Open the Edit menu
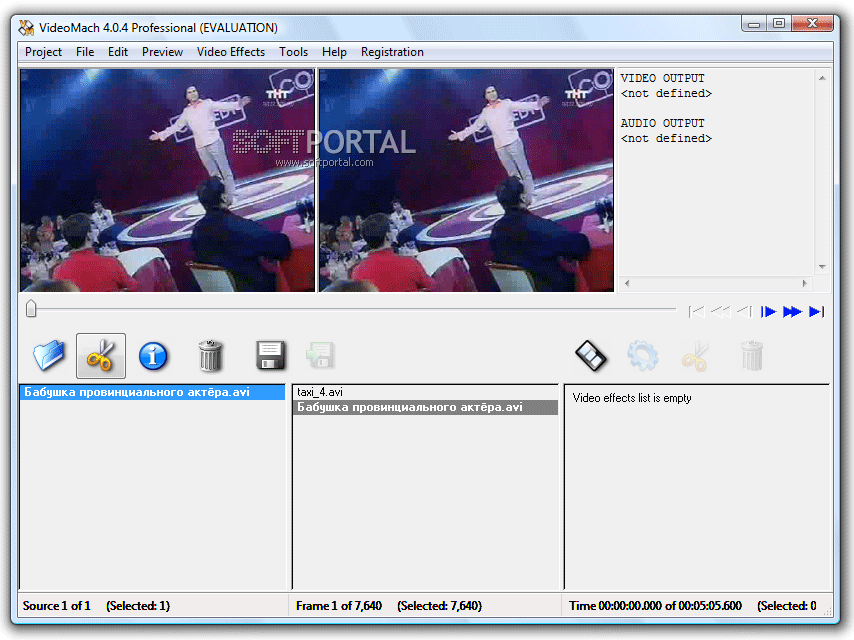854x640 pixels. click(118, 52)
